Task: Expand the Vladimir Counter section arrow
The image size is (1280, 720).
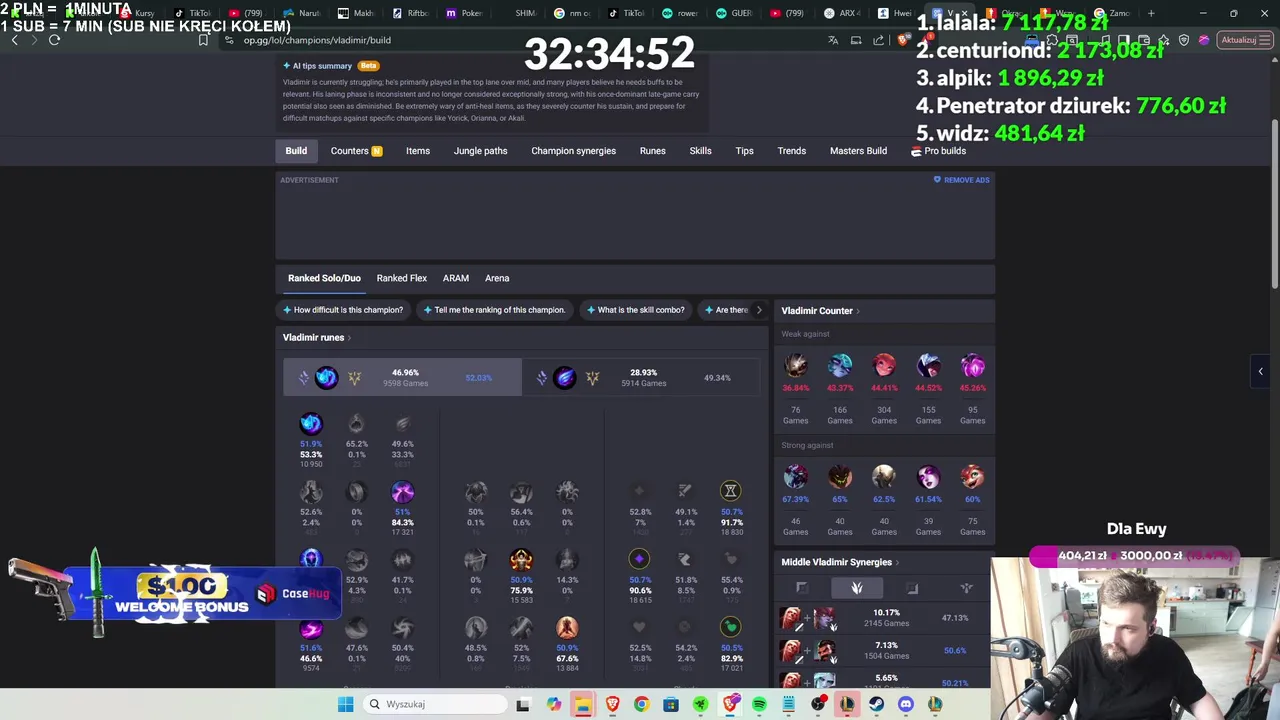Action: (x=858, y=311)
